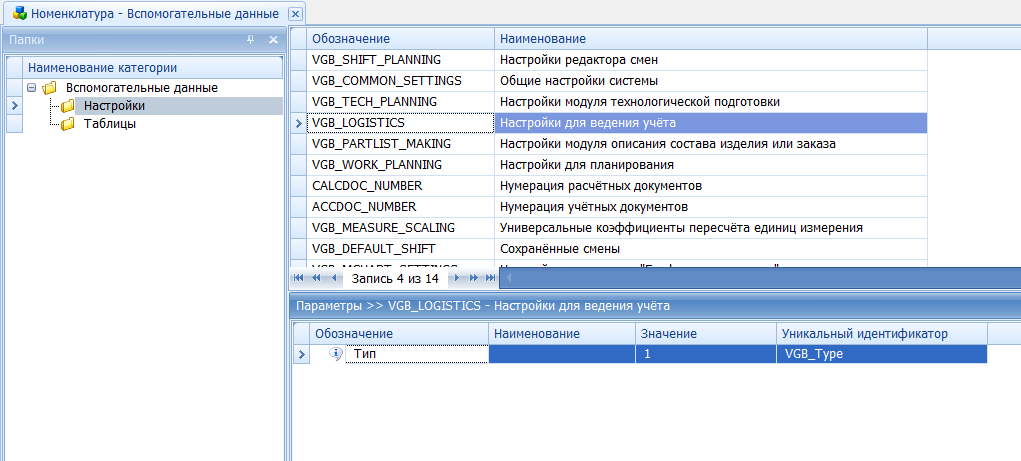This screenshot has width=1021, height=461.
Task: Sort by Значение column header
Action: 705,333
